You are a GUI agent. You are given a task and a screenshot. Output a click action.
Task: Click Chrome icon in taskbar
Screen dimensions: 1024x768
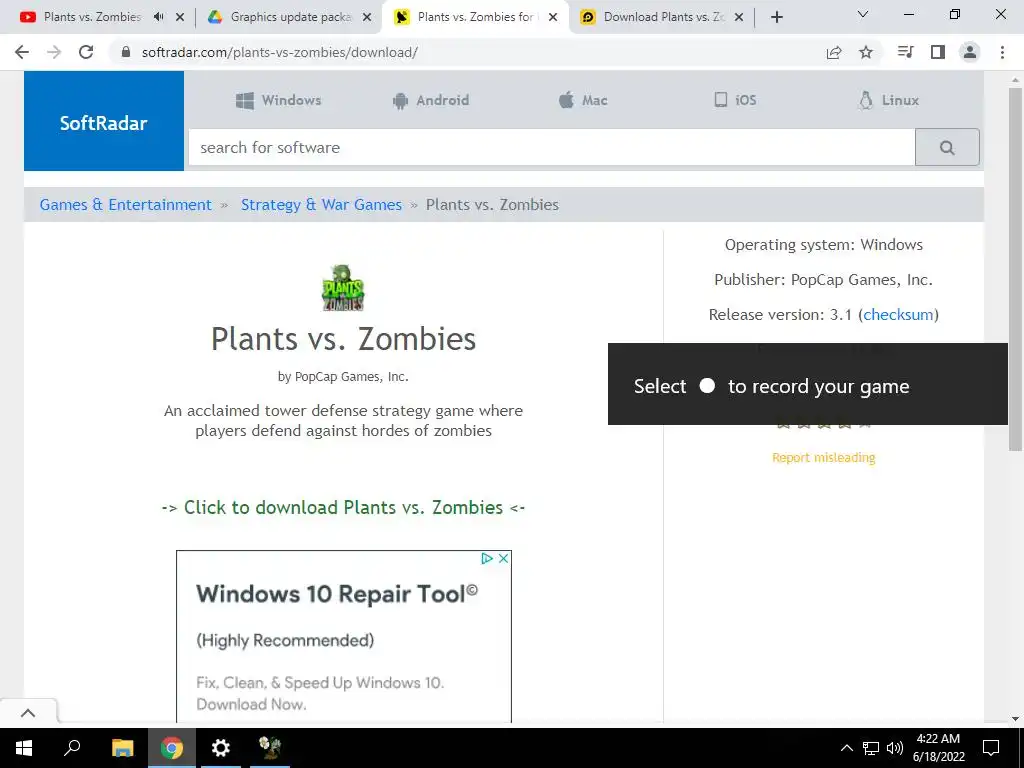172,748
